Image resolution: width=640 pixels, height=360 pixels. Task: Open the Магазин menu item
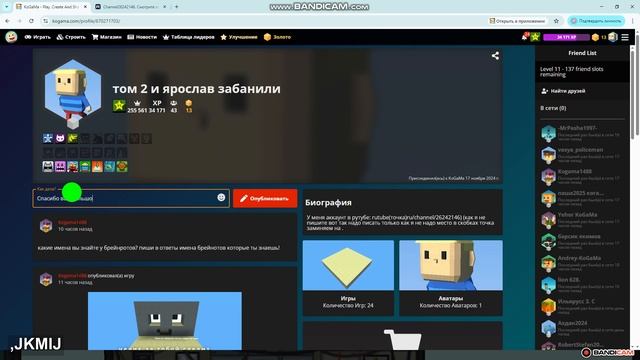(x=107, y=37)
